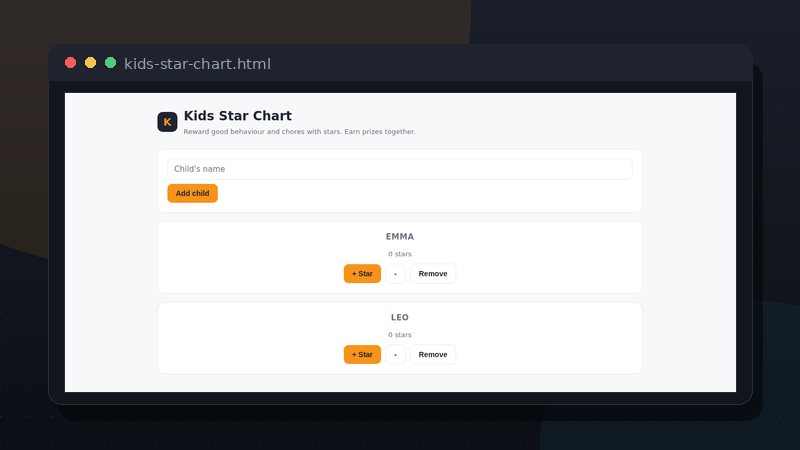800x450 pixels.
Task: Click the orange K app logo icon
Action: 167,122
